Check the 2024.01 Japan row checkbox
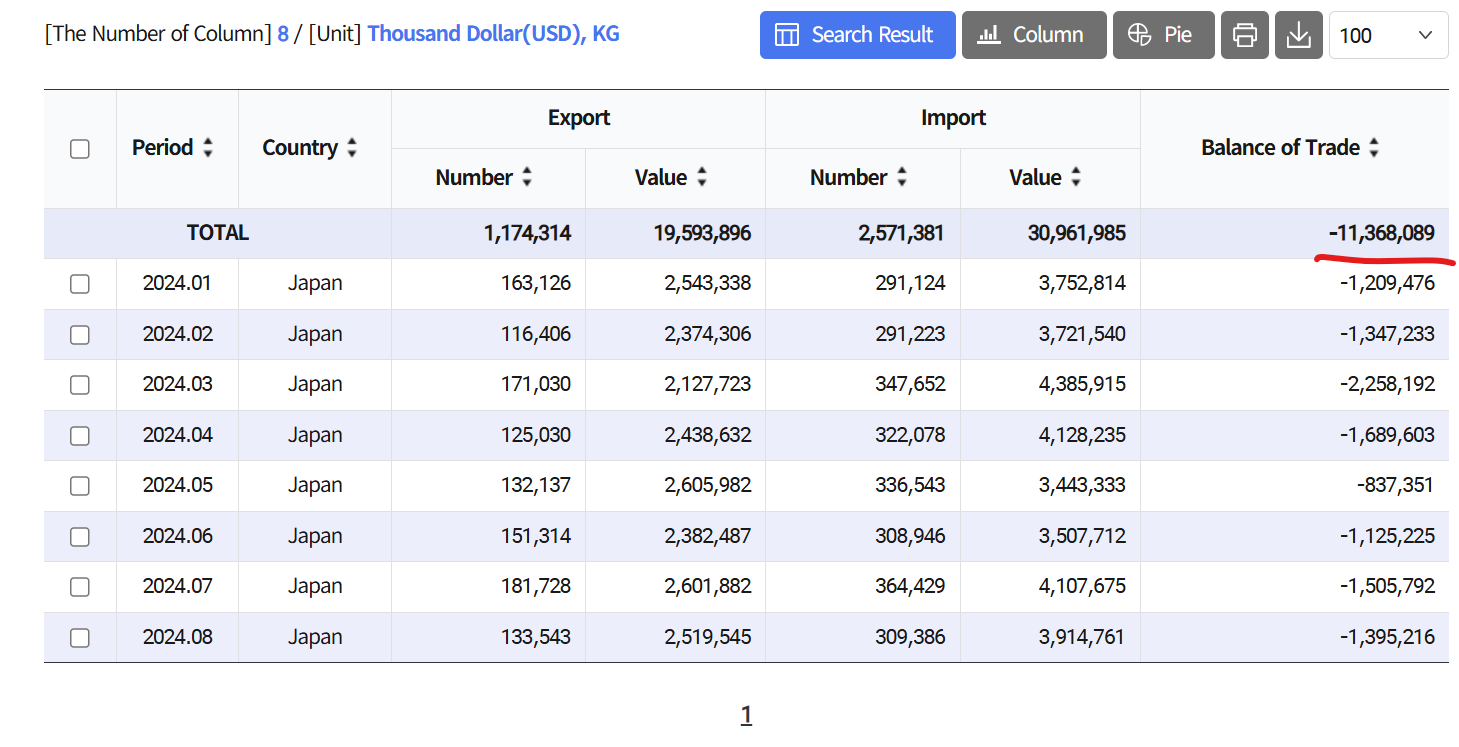Screen dimensions: 1459x747 coord(80,284)
